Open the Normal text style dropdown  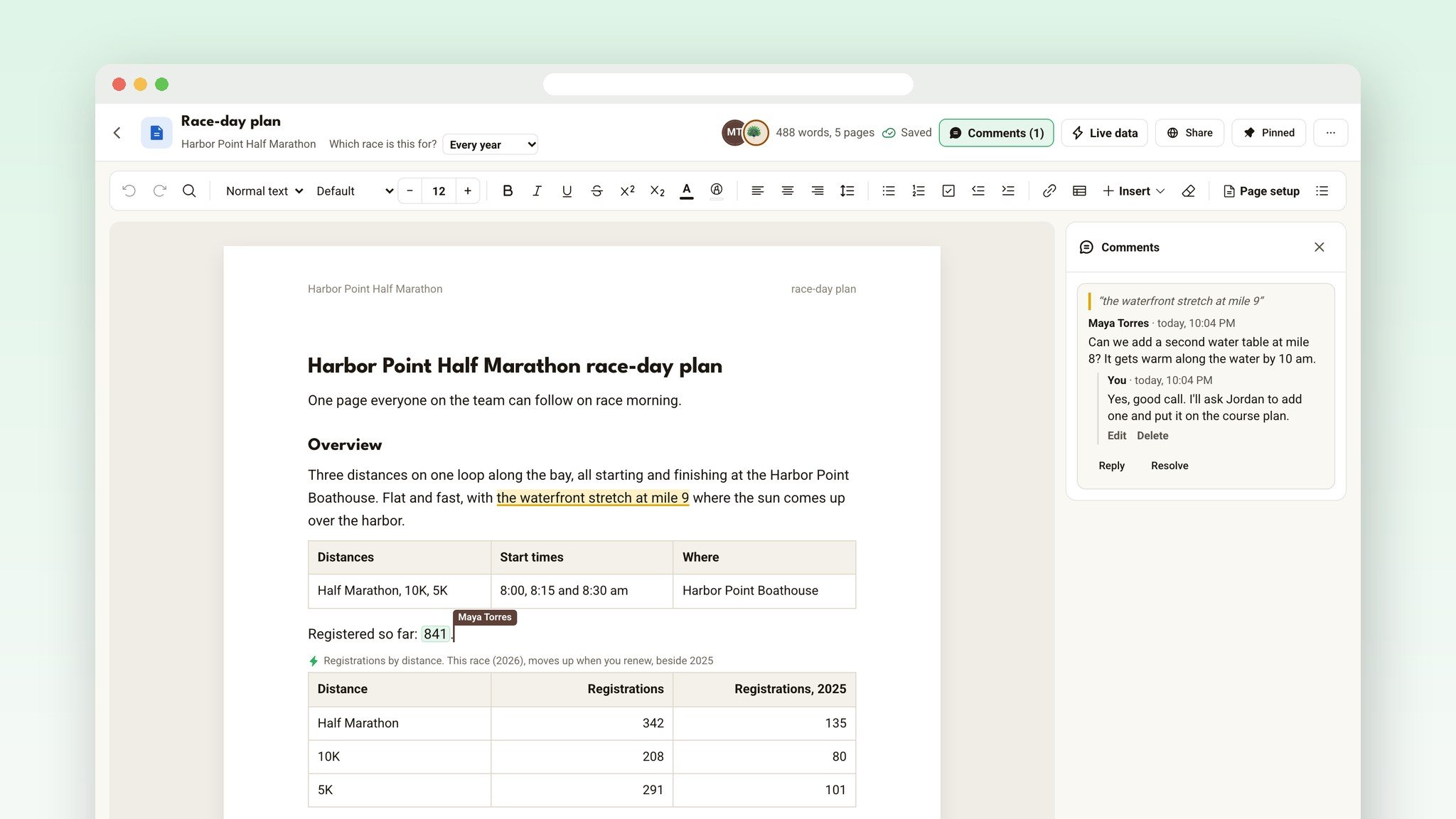tap(264, 191)
